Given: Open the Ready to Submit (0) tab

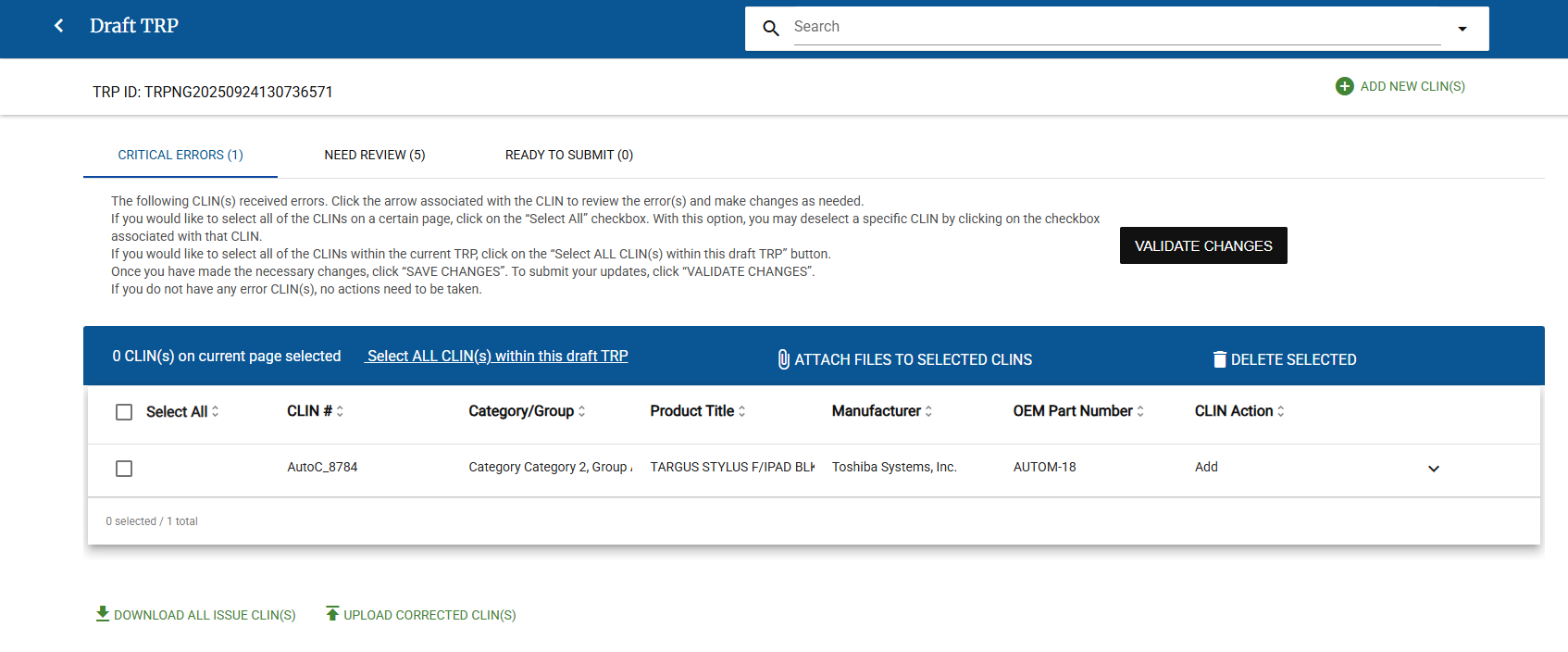Looking at the screenshot, I should (x=569, y=155).
